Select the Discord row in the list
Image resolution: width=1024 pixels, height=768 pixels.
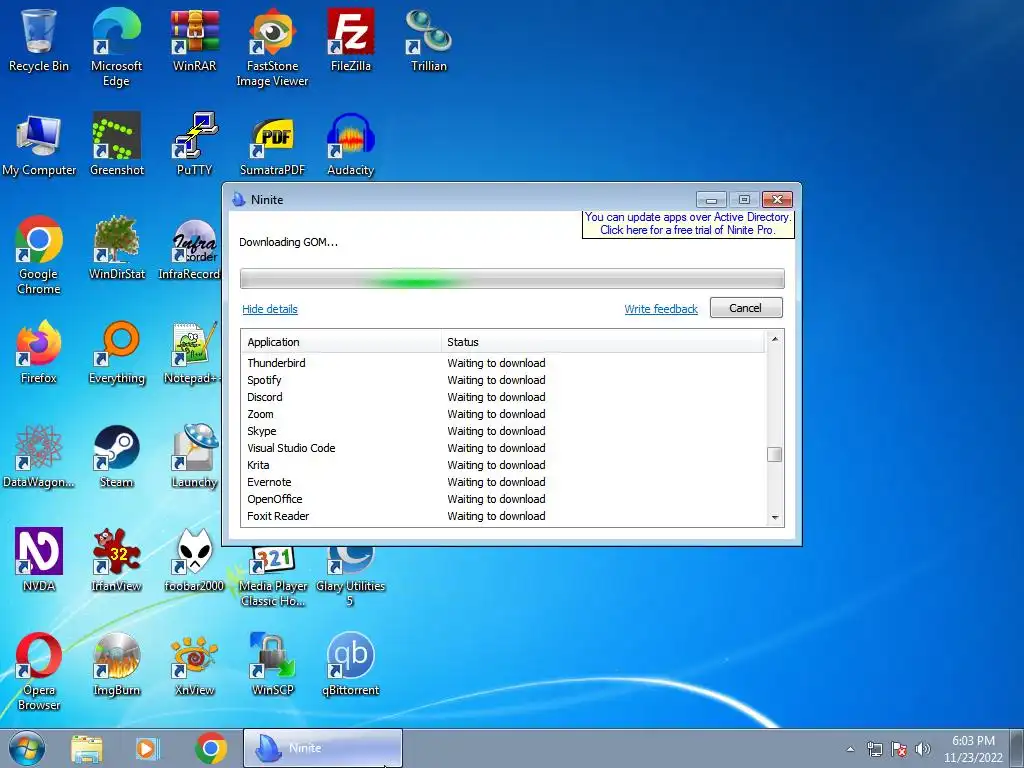pyautogui.click(x=504, y=396)
